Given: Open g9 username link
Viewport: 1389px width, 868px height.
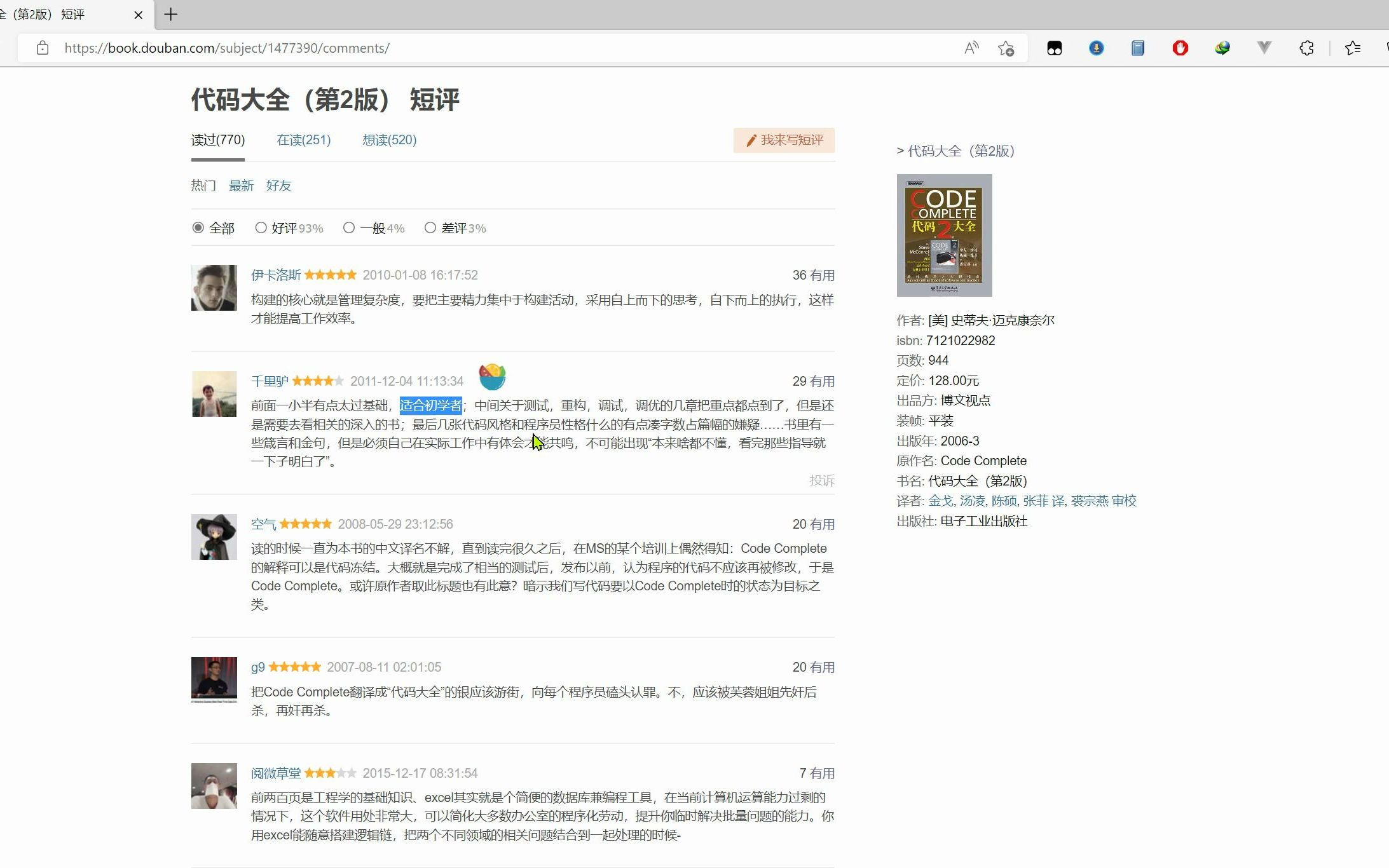Looking at the screenshot, I should click(257, 667).
